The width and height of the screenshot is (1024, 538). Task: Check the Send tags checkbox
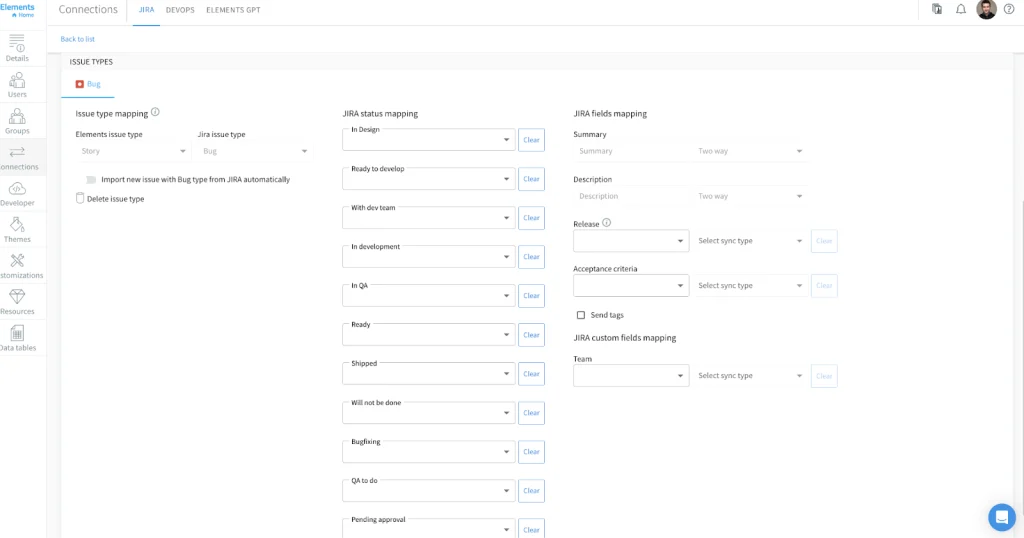(581, 315)
